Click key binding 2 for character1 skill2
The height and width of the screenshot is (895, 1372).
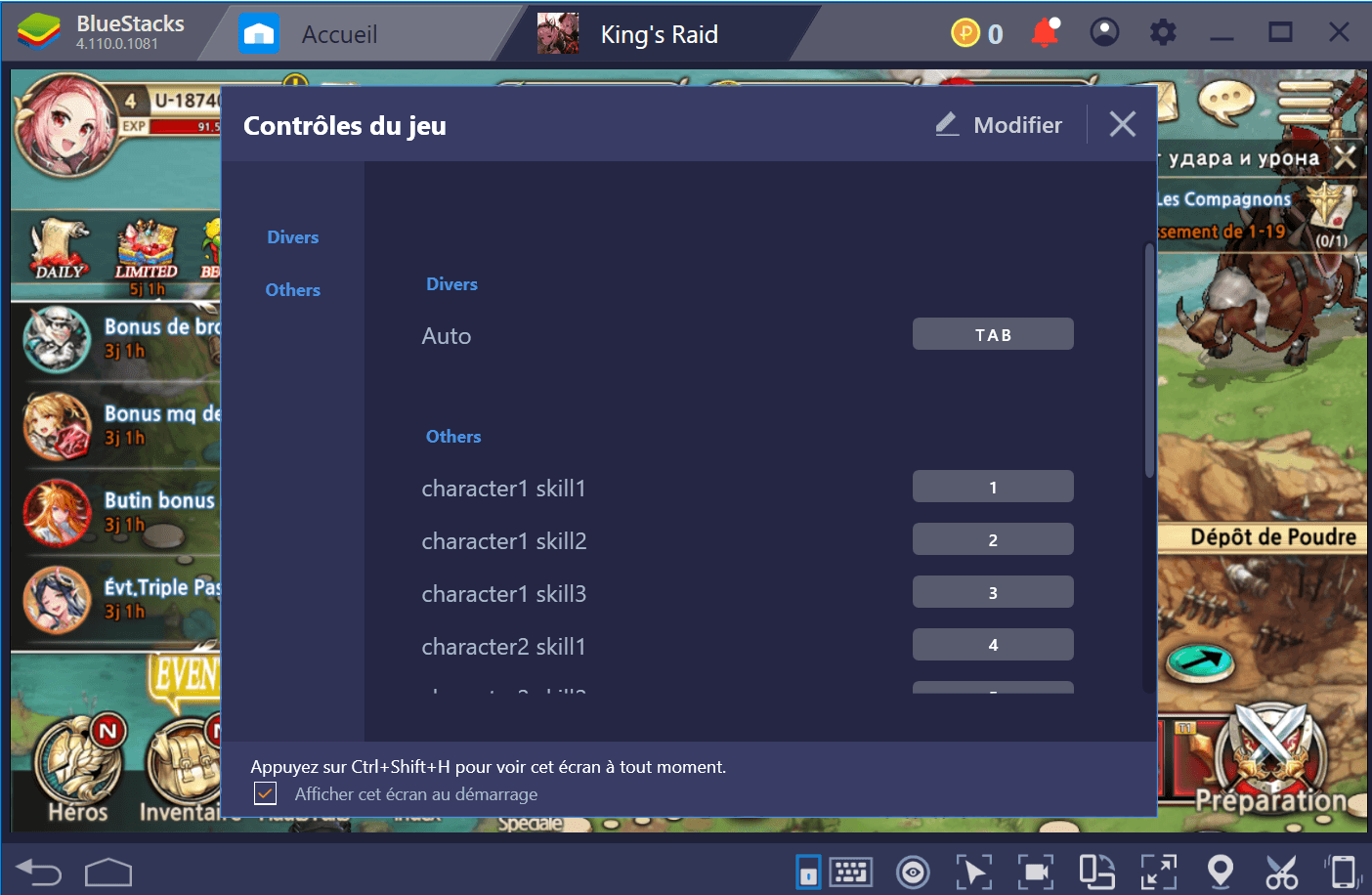coord(993,539)
